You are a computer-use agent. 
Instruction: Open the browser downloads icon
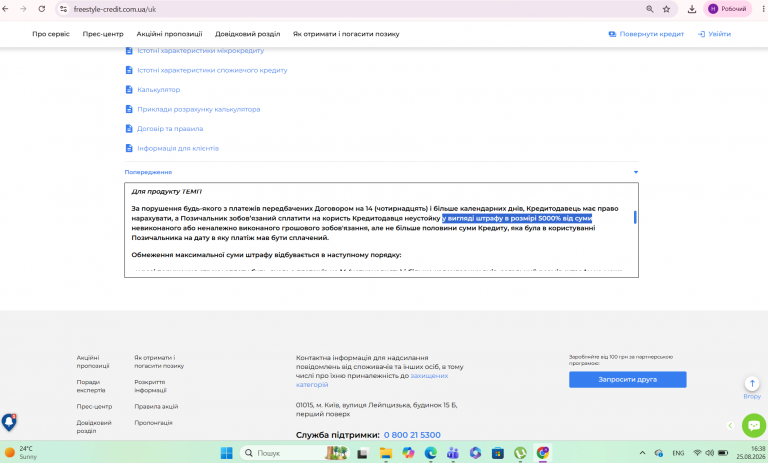point(692,9)
